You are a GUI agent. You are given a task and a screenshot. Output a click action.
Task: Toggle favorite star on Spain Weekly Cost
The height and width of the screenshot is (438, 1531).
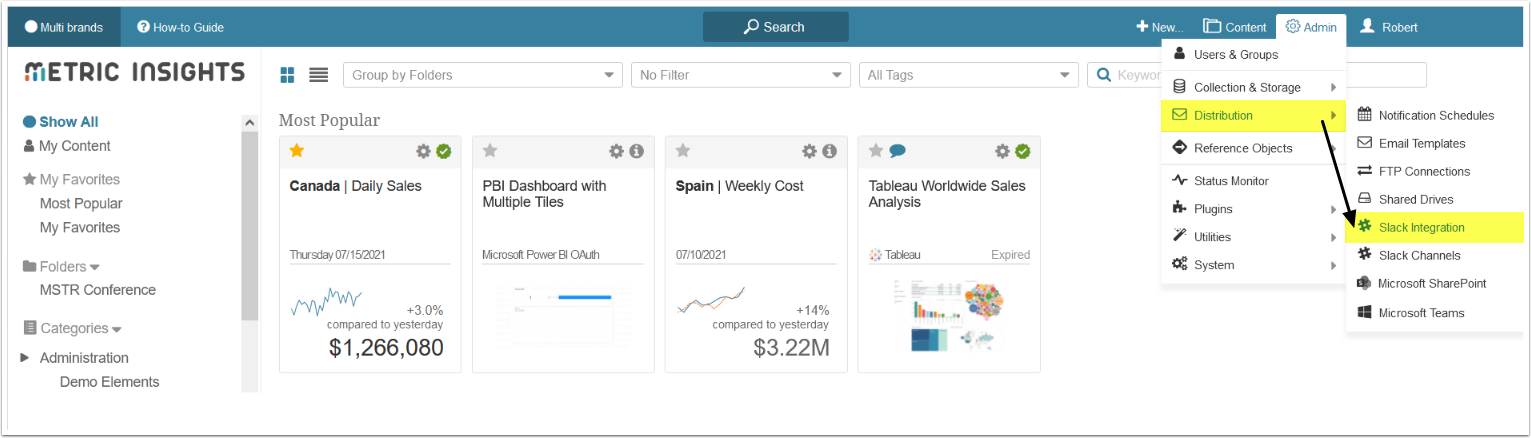[x=683, y=151]
